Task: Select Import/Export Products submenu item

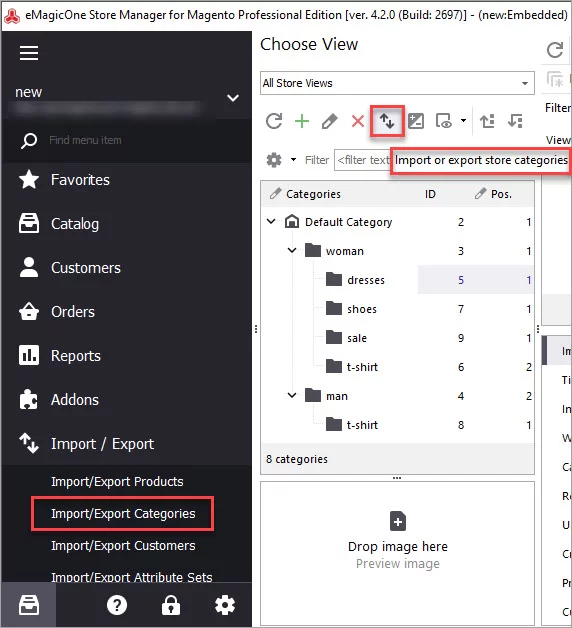Action: tap(117, 481)
